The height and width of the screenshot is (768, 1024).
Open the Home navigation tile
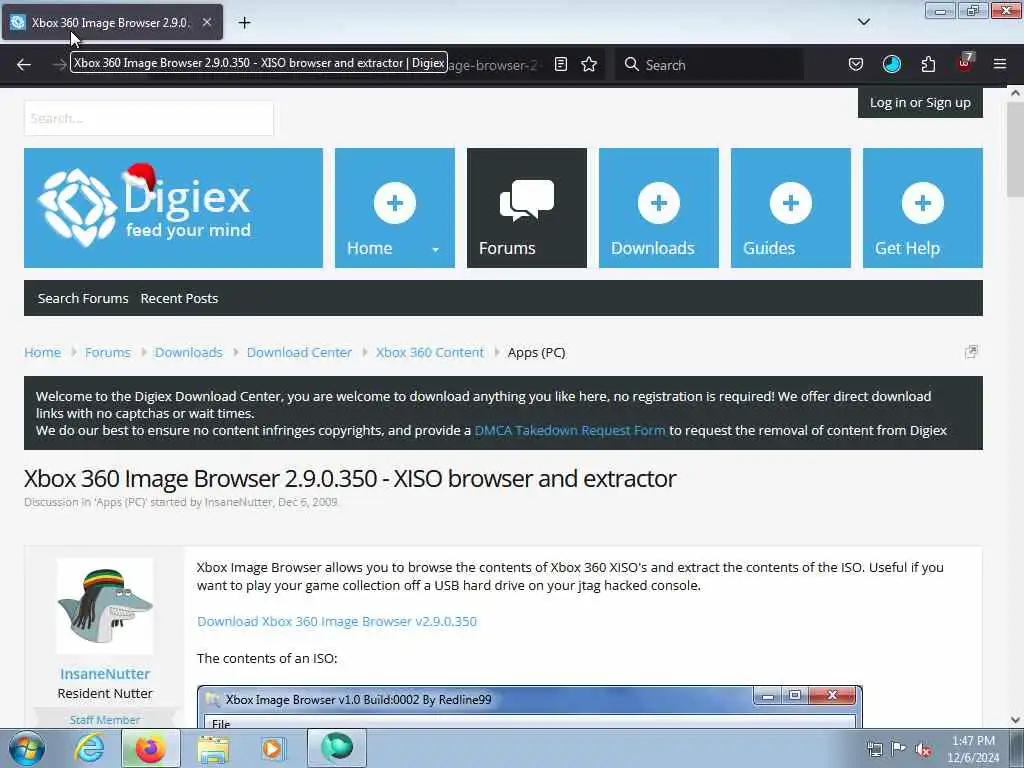pyautogui.click(x=394, y=208)
